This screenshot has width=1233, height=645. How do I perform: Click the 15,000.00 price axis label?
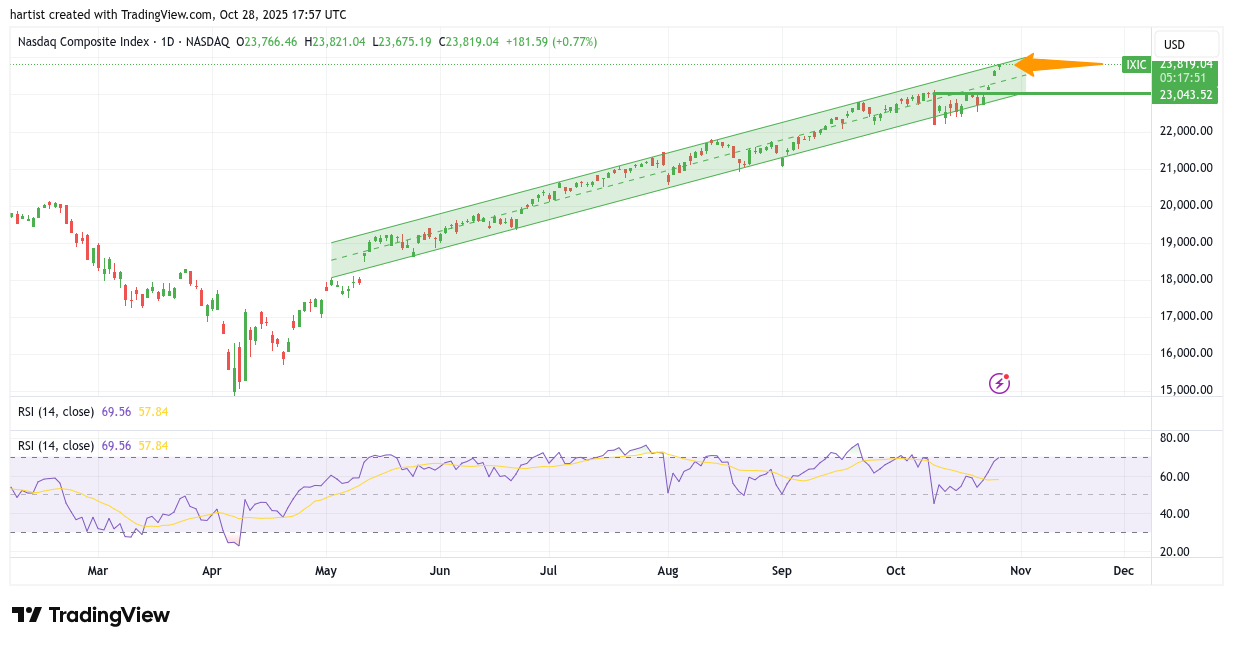point(1185,390)
